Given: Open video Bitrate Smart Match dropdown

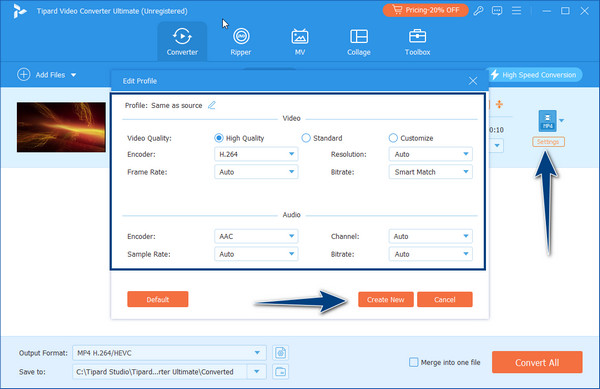Looking at the screenshot, I should [430, 172].
